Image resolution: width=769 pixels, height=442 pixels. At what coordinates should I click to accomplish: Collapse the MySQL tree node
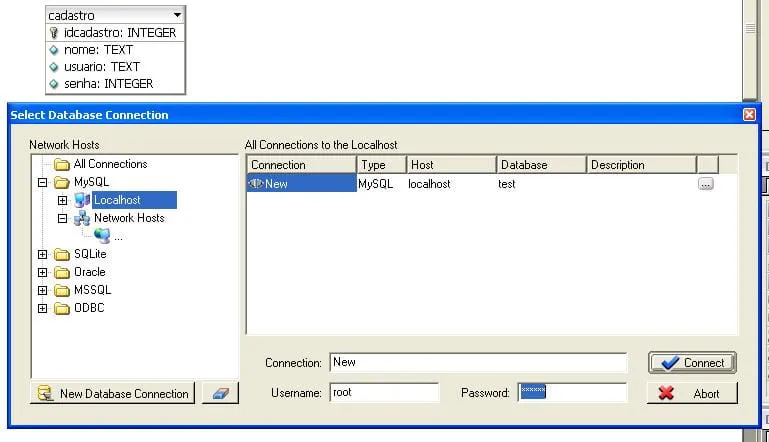(43, 182)
